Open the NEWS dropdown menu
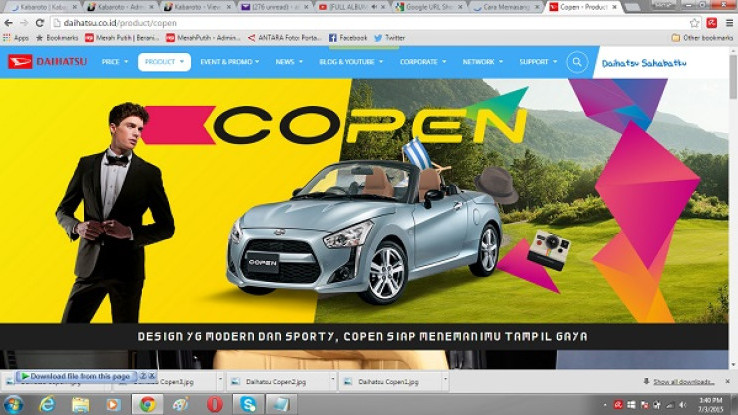This screenshot has width=738, height=415. click(x=289, y=62)
